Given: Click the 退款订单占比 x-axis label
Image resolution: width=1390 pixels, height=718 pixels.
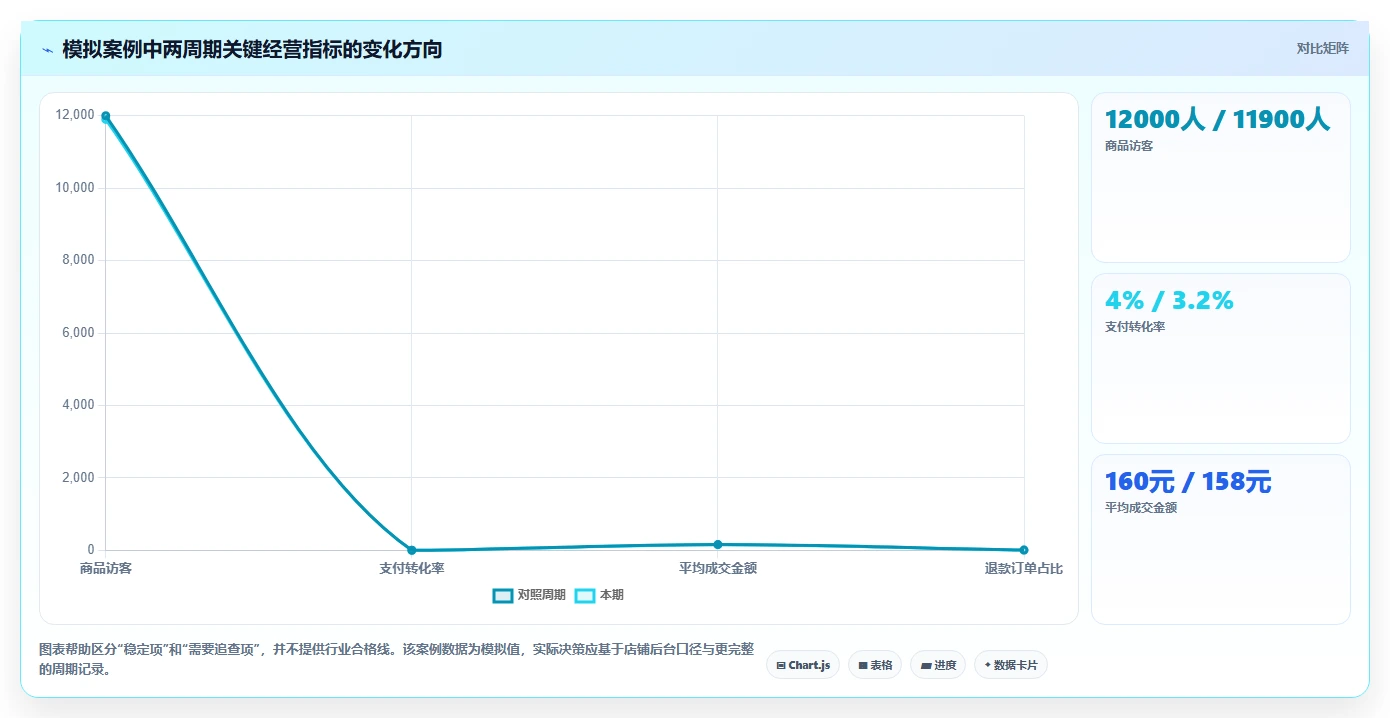Looking at the screenshot, I should click(x=1024, y=568).
